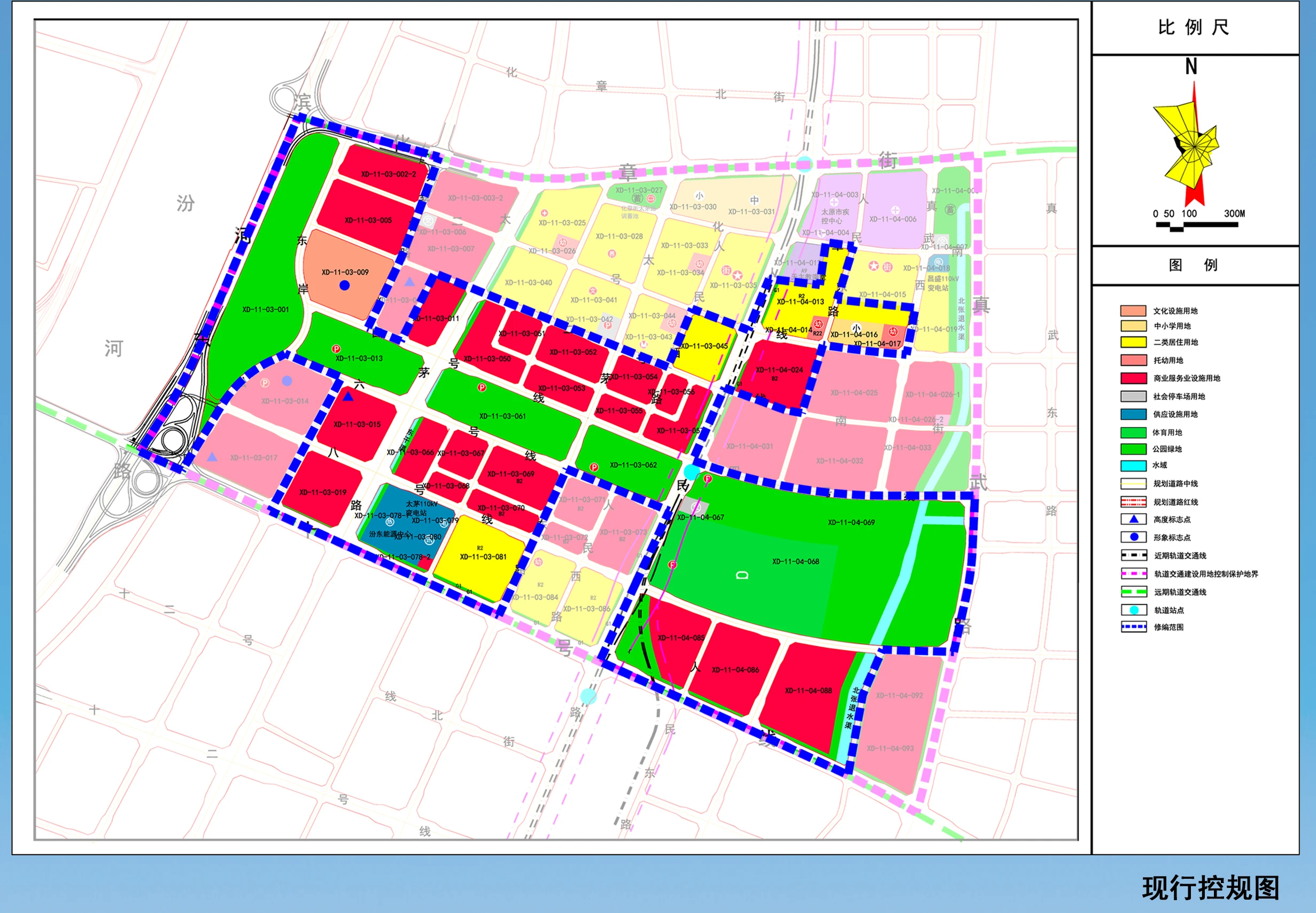Viewport: 1316px width, 913px height.
Task: Click the parking P icon on parcel XD-11-03-062
Action: (x=594, y=467)
